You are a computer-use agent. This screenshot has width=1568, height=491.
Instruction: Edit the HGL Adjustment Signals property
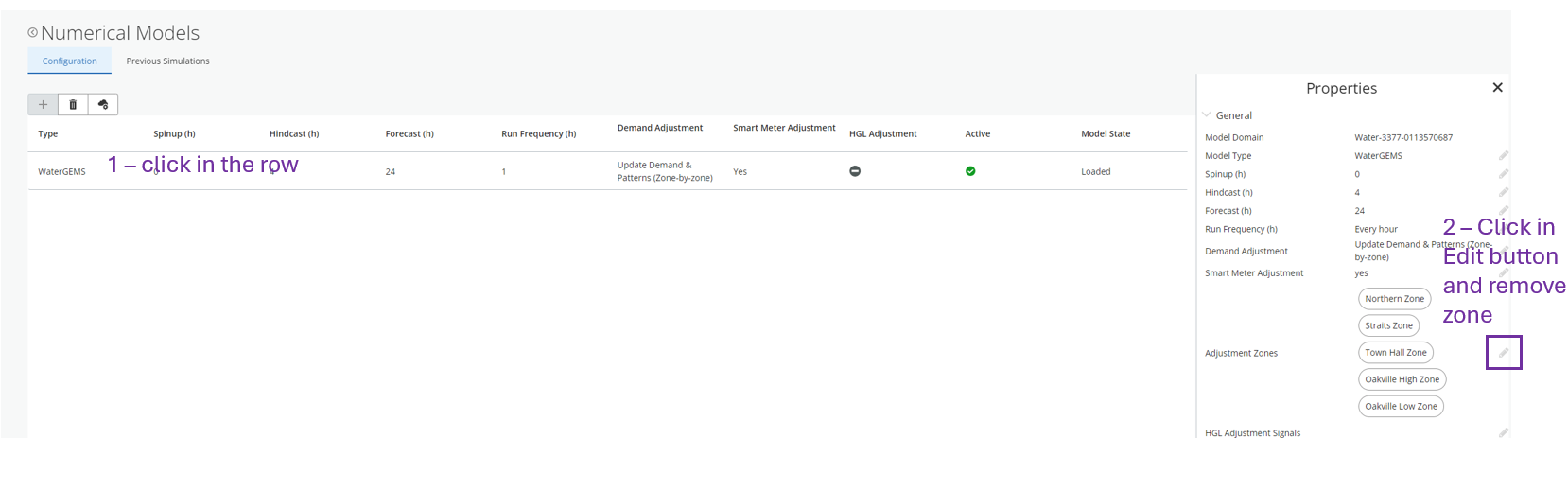[1503, 433]
